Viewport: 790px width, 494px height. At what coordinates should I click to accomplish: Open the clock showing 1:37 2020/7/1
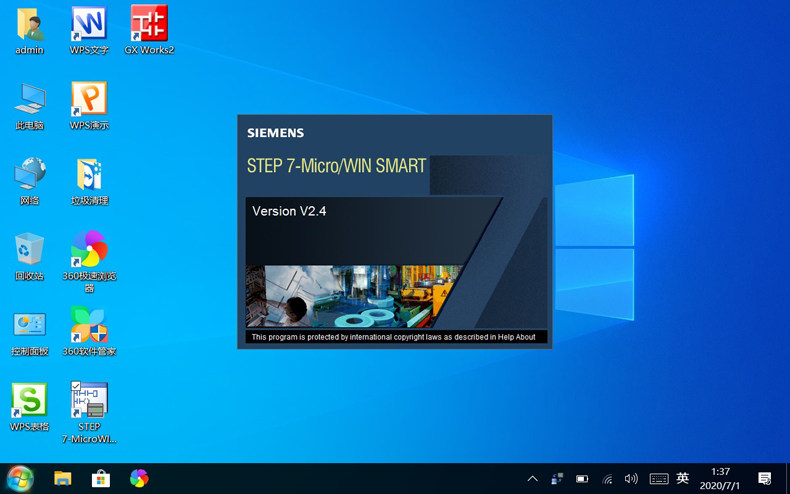coord(720,479)
